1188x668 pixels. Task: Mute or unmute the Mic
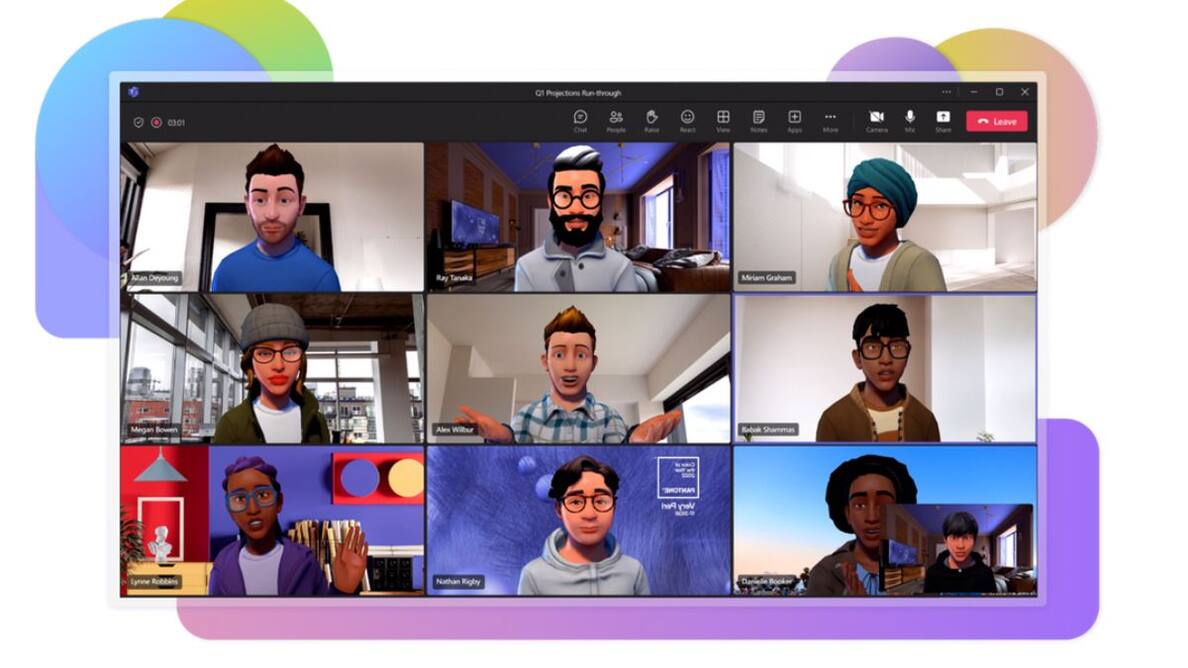click(x=910, y=120)
